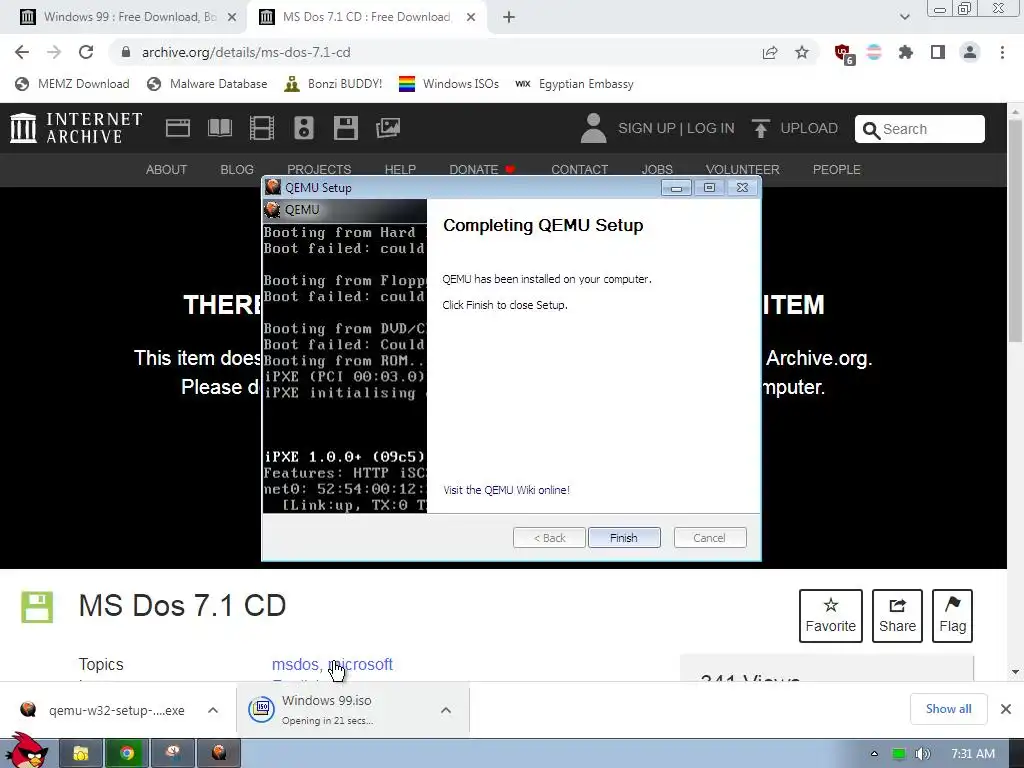Open the Software floppy disk icon
The image size is (1024, 768).
[x=345, y=128]
